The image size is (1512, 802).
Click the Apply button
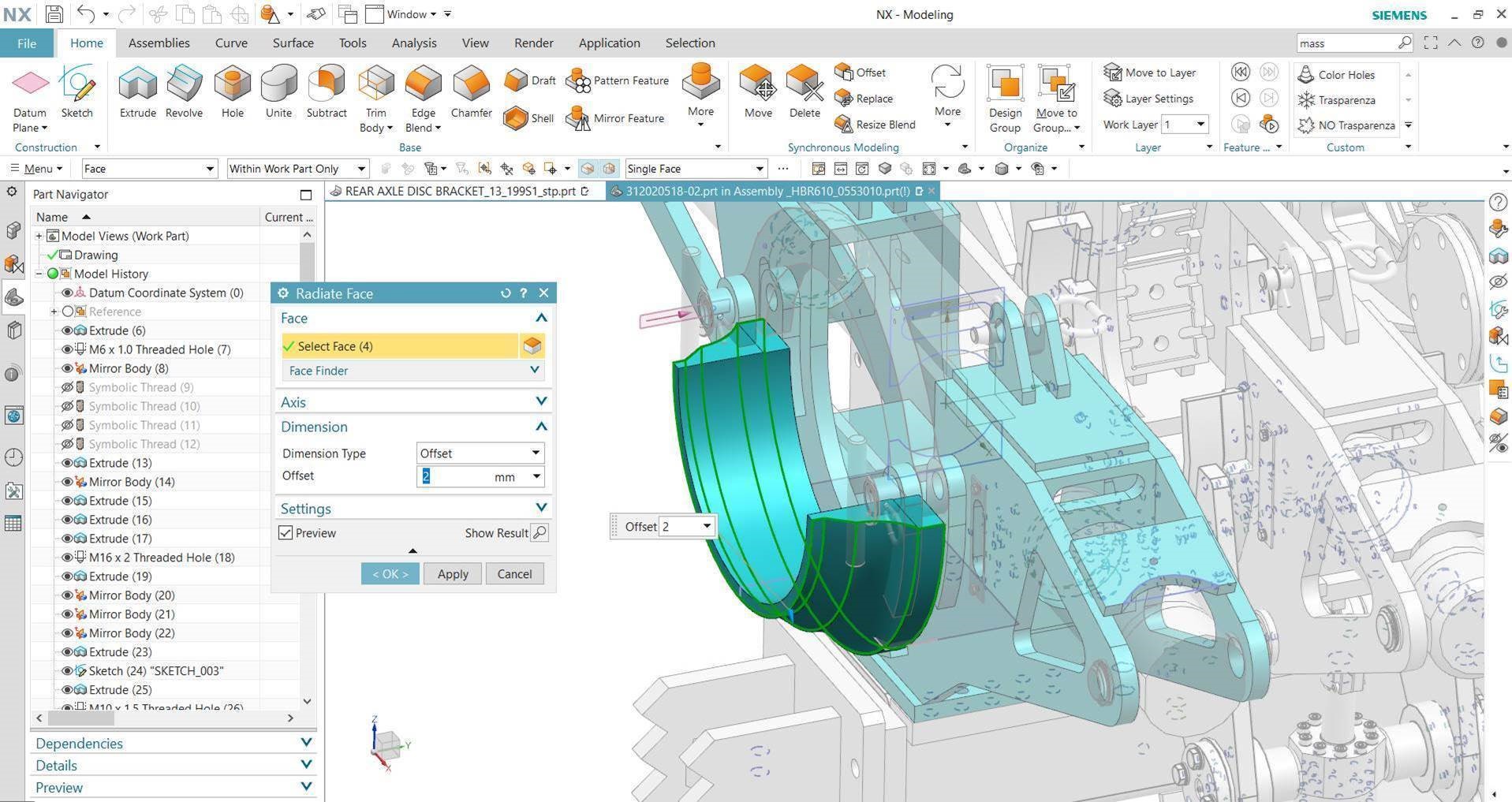[x=453, y=574]
